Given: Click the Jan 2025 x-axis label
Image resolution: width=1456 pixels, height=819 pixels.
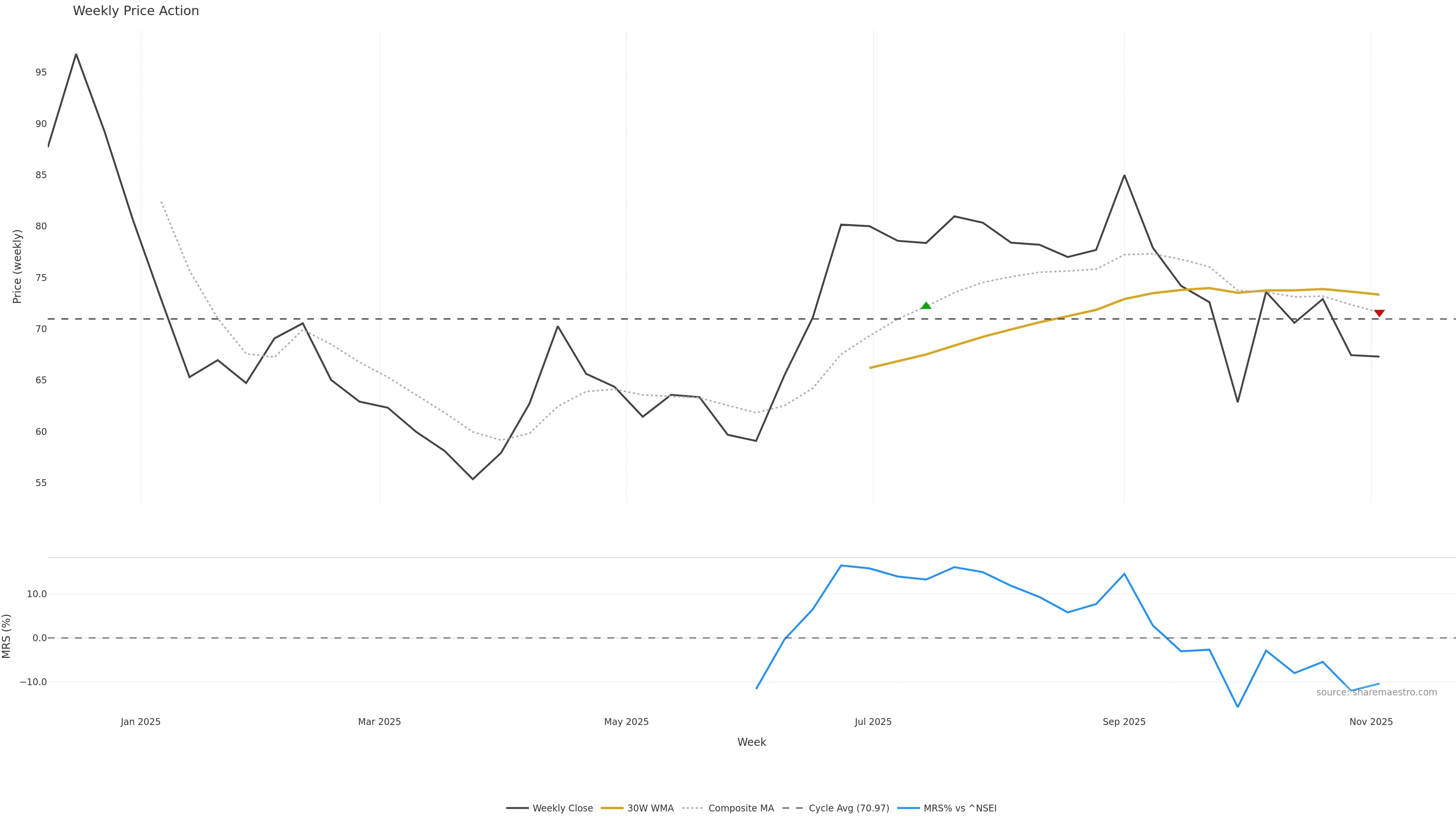Looking at the screenshot, I should click(140, 722).
